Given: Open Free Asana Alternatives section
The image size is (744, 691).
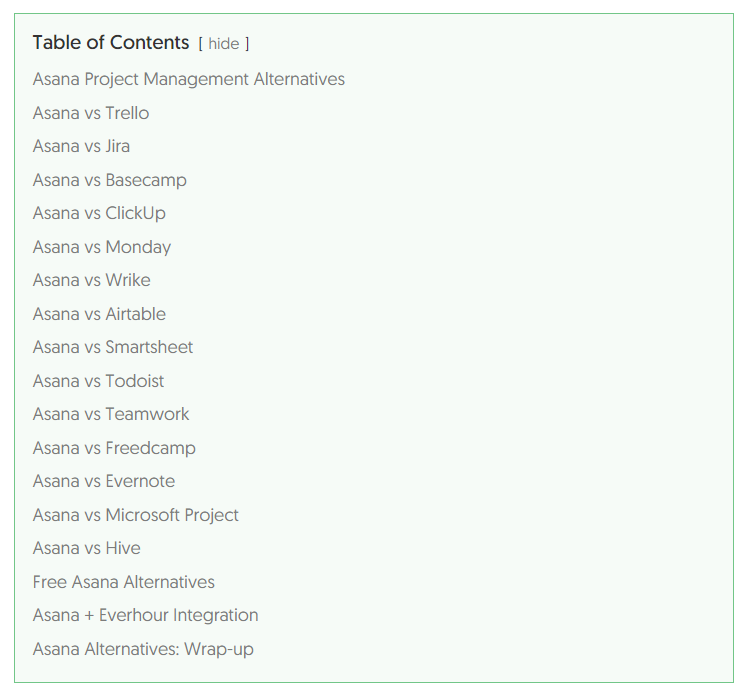Looking at the screenshot, I should (124, 582).
